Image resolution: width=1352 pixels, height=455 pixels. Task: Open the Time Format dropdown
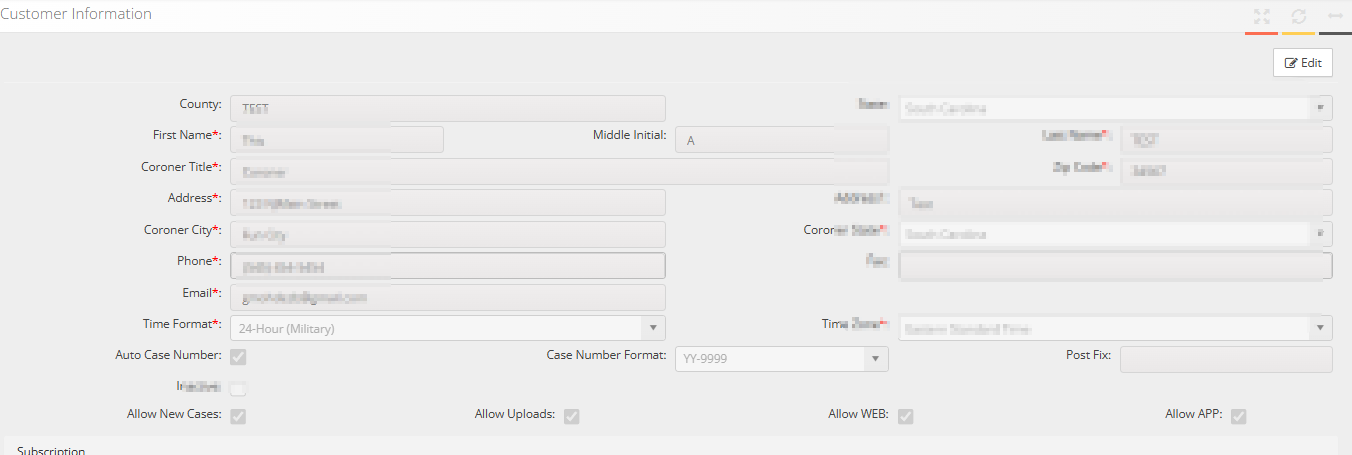click(447, 328)
